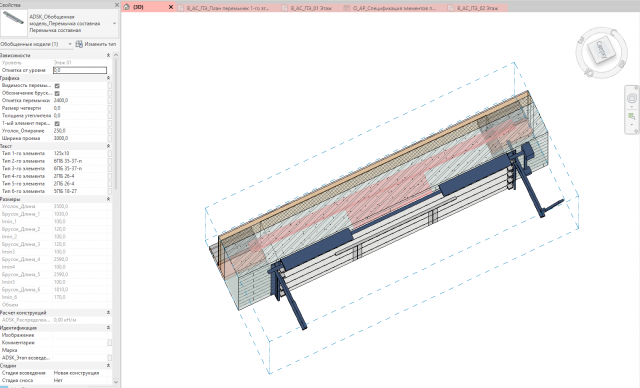
Task: Click properties scrollbar up arrow
Action: tap(116, 55)
